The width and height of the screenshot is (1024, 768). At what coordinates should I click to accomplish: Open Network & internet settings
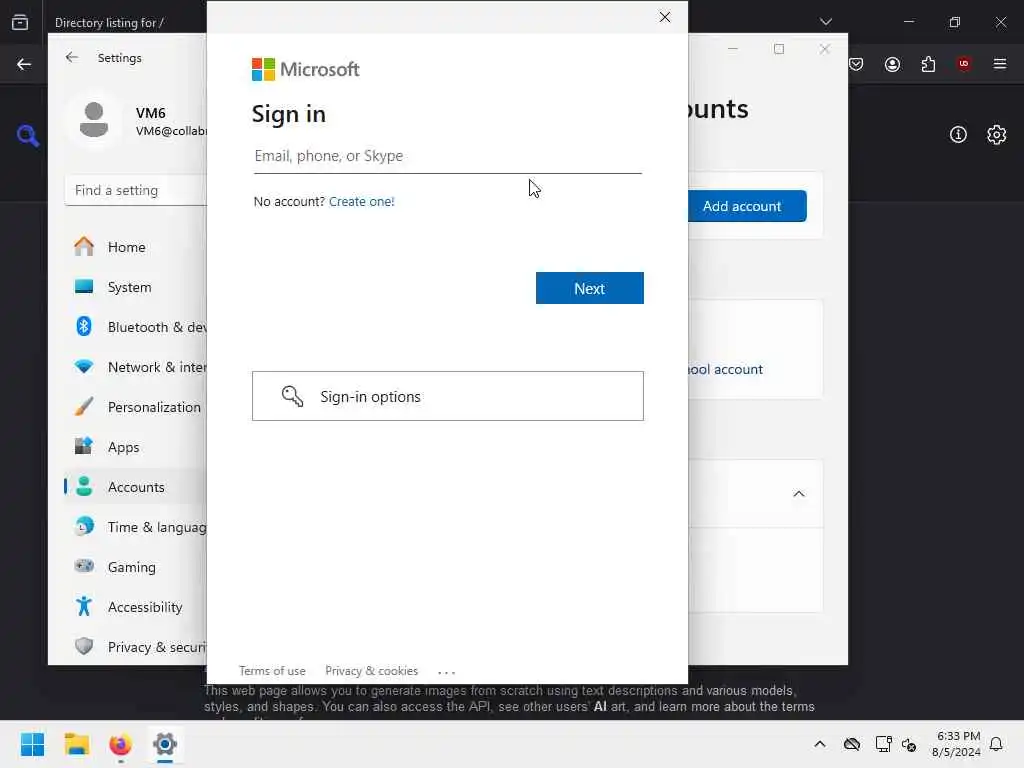(x=135, y=367)
